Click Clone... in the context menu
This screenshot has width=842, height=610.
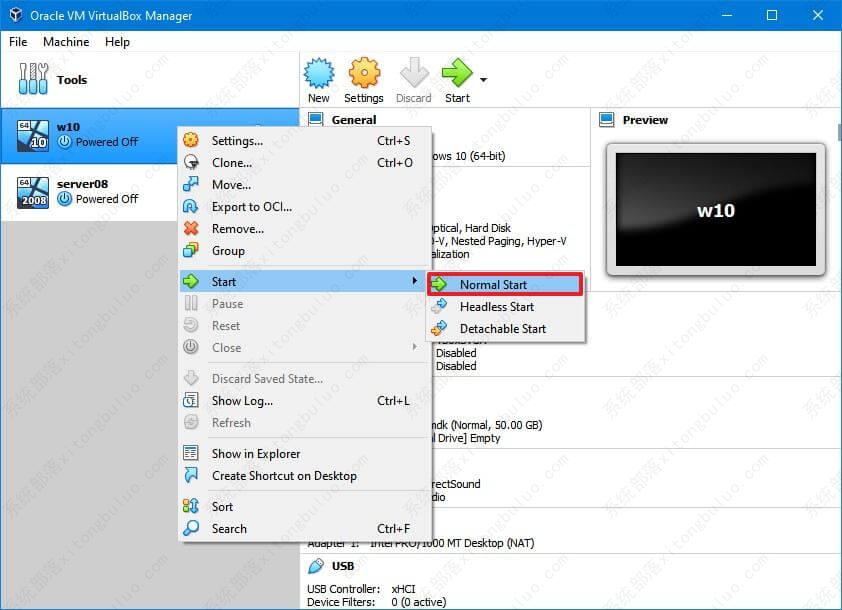tap(232, 163)
